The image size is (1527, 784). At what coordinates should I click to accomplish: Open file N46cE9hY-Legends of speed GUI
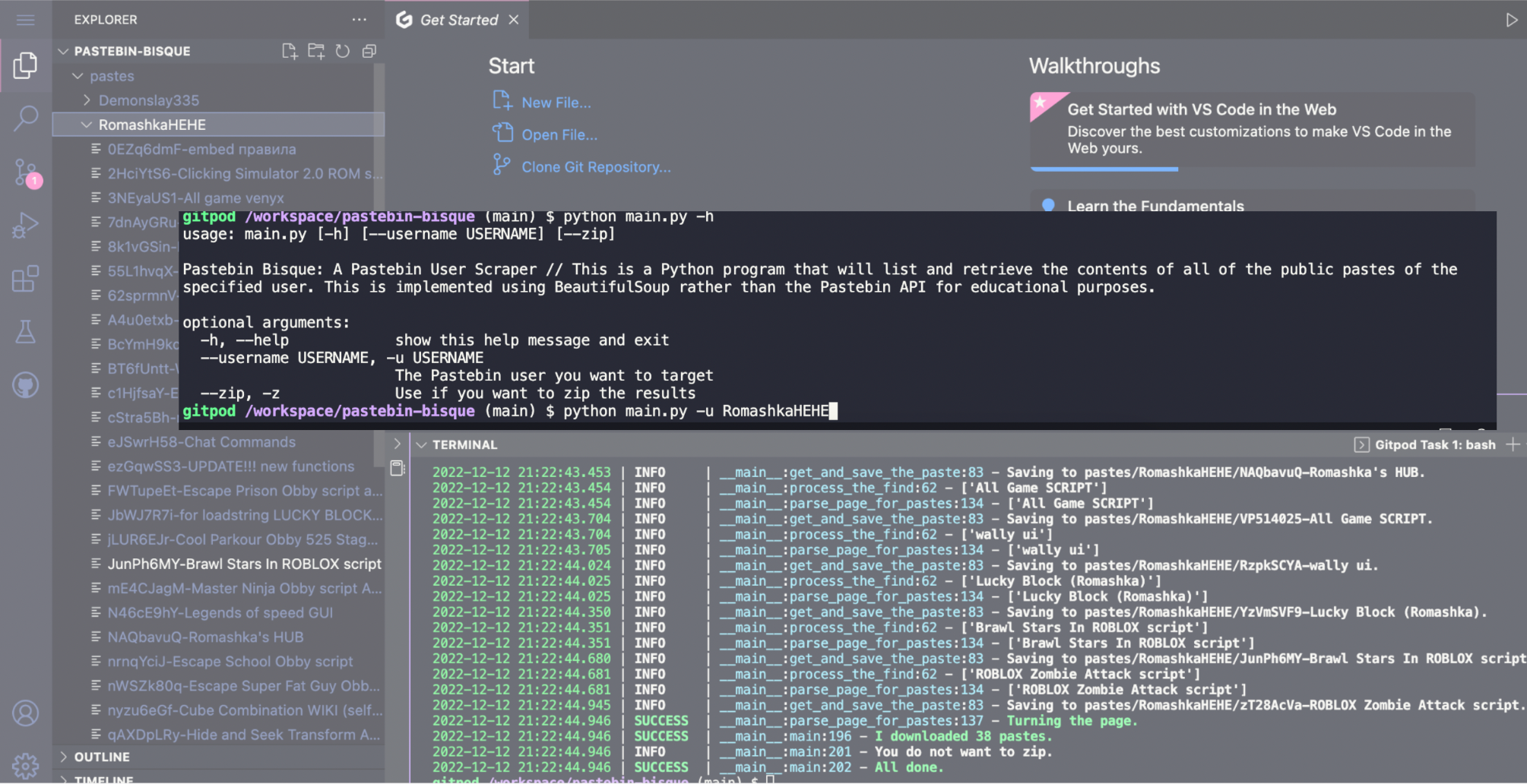click(x=220, y=612)
